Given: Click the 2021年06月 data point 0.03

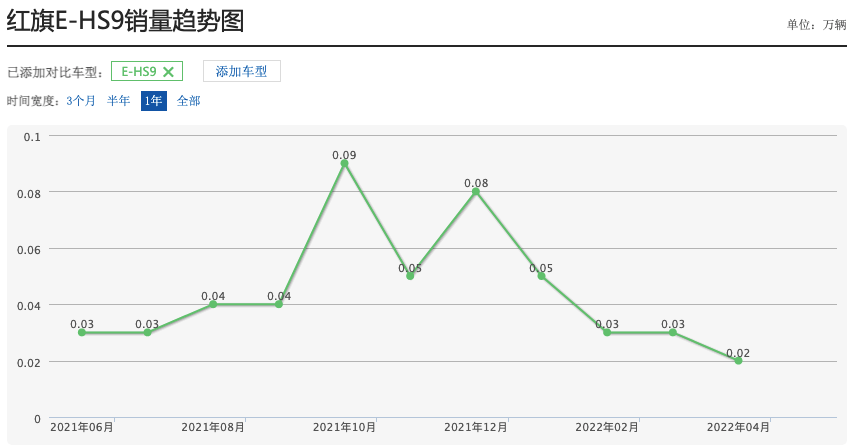Looking at the screenshot, I should point(82,332).
